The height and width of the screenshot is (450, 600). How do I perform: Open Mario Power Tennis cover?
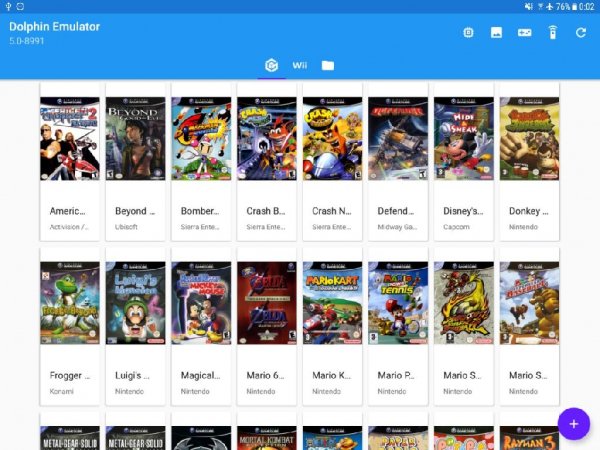pyautogui.click(x=398, y=303)
